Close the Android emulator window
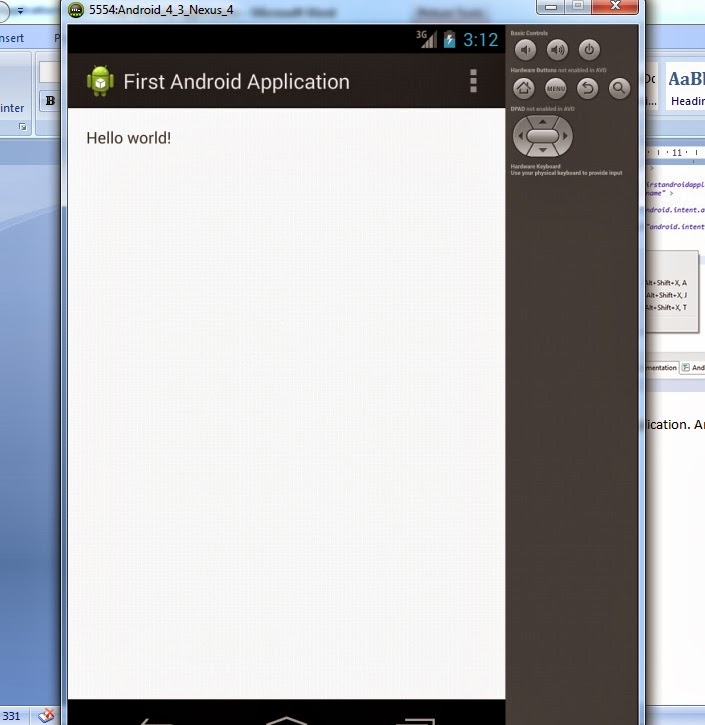705x725 pixels. click(x=615, y=6)
